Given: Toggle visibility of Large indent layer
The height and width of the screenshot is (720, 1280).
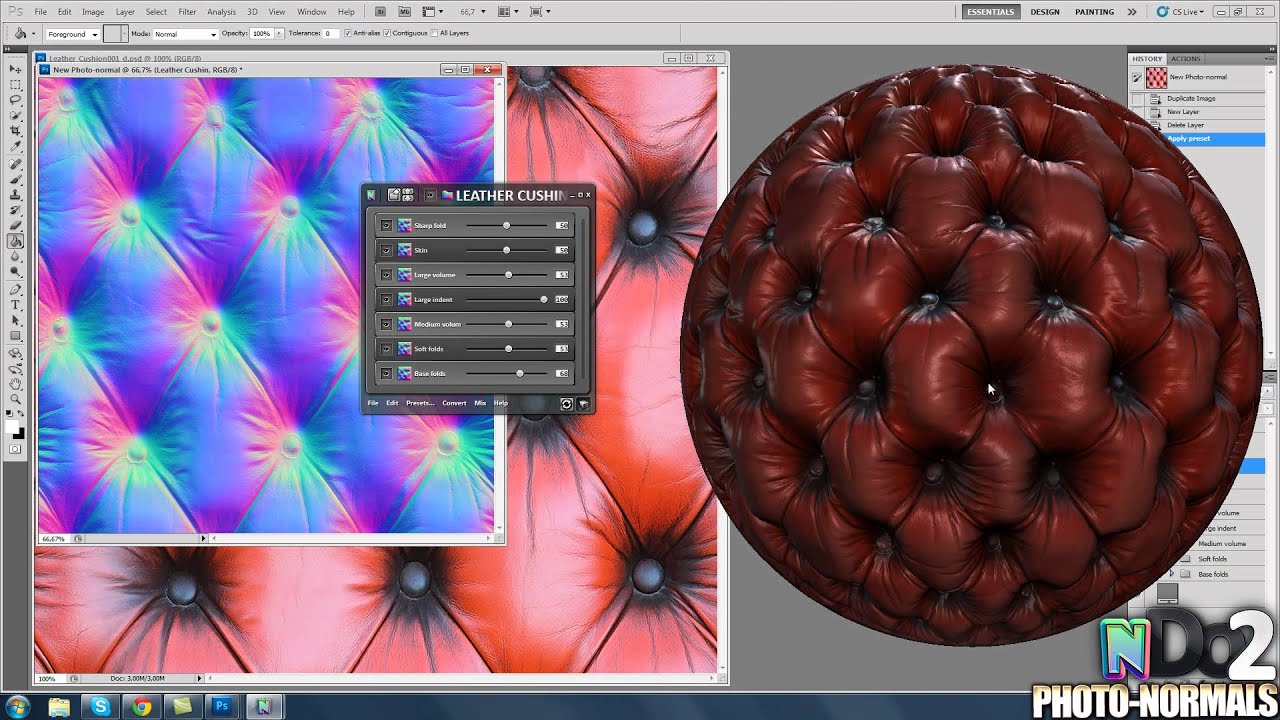Looking at the screenshot, I should tap(386, 299).
